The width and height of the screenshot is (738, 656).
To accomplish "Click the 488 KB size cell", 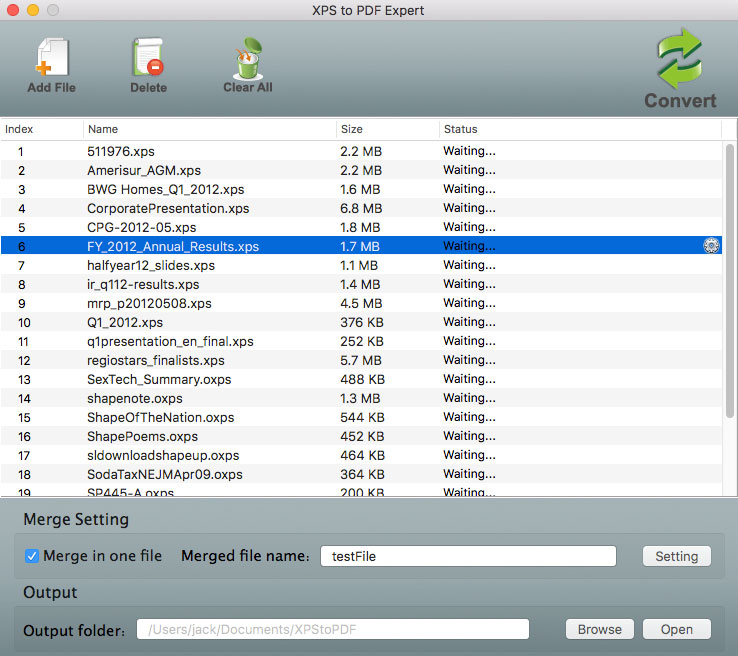I will click(362, 379).
